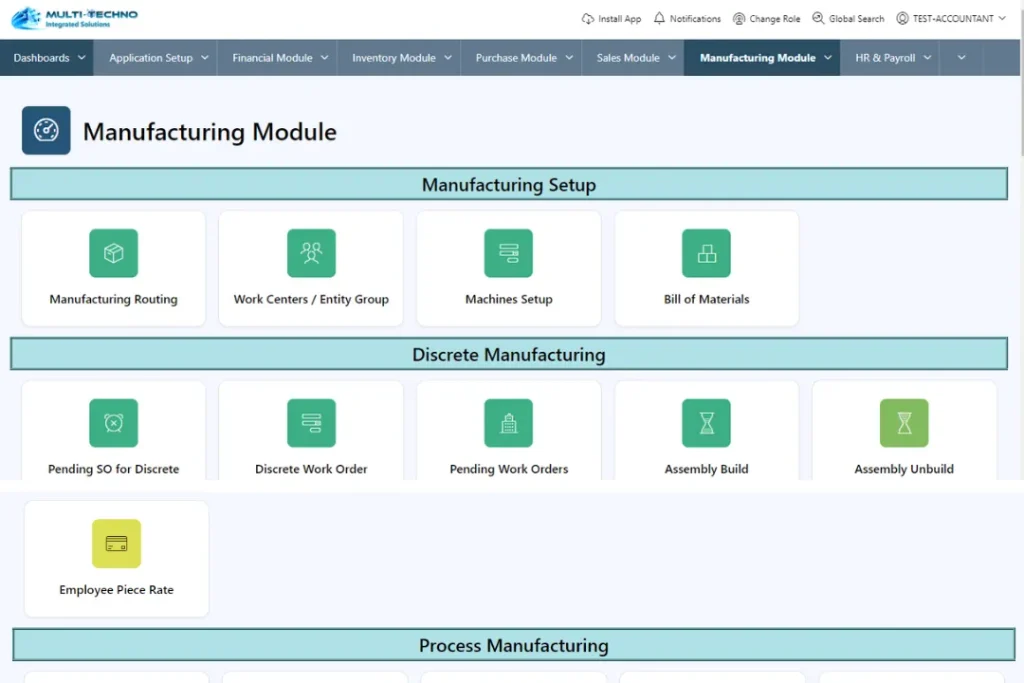Select the Bill of Materials icon

pos(706,253)
